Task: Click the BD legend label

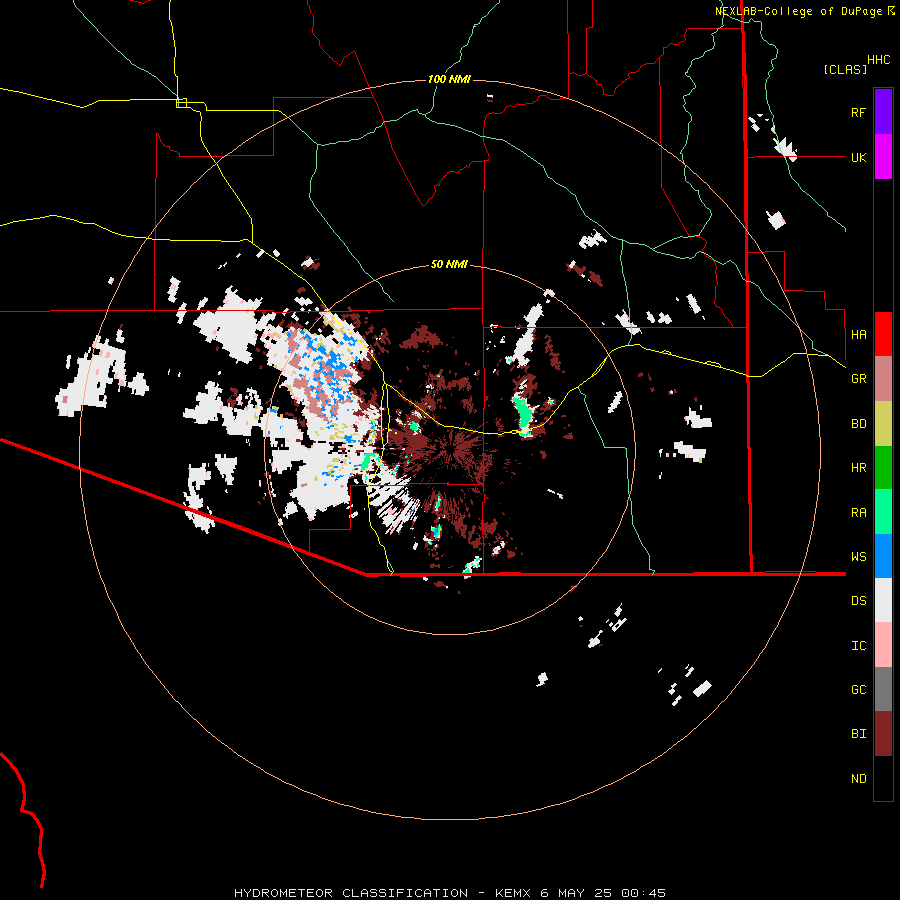Action: [x=858, y=424]
